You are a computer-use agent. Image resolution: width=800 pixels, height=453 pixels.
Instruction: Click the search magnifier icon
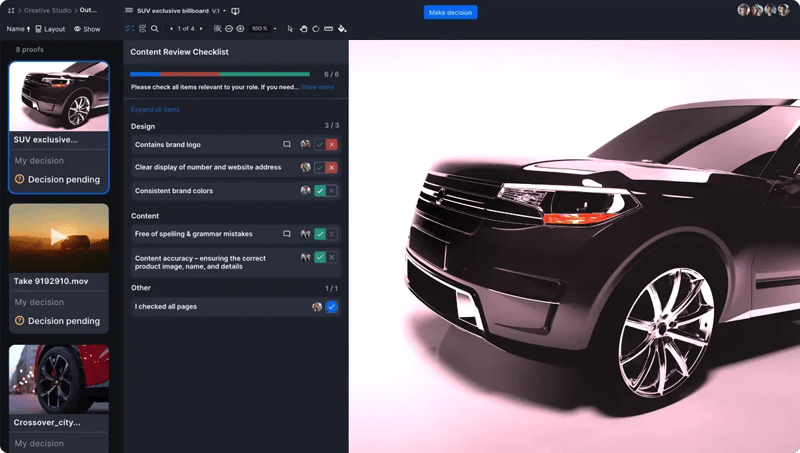tap(155, 29)
